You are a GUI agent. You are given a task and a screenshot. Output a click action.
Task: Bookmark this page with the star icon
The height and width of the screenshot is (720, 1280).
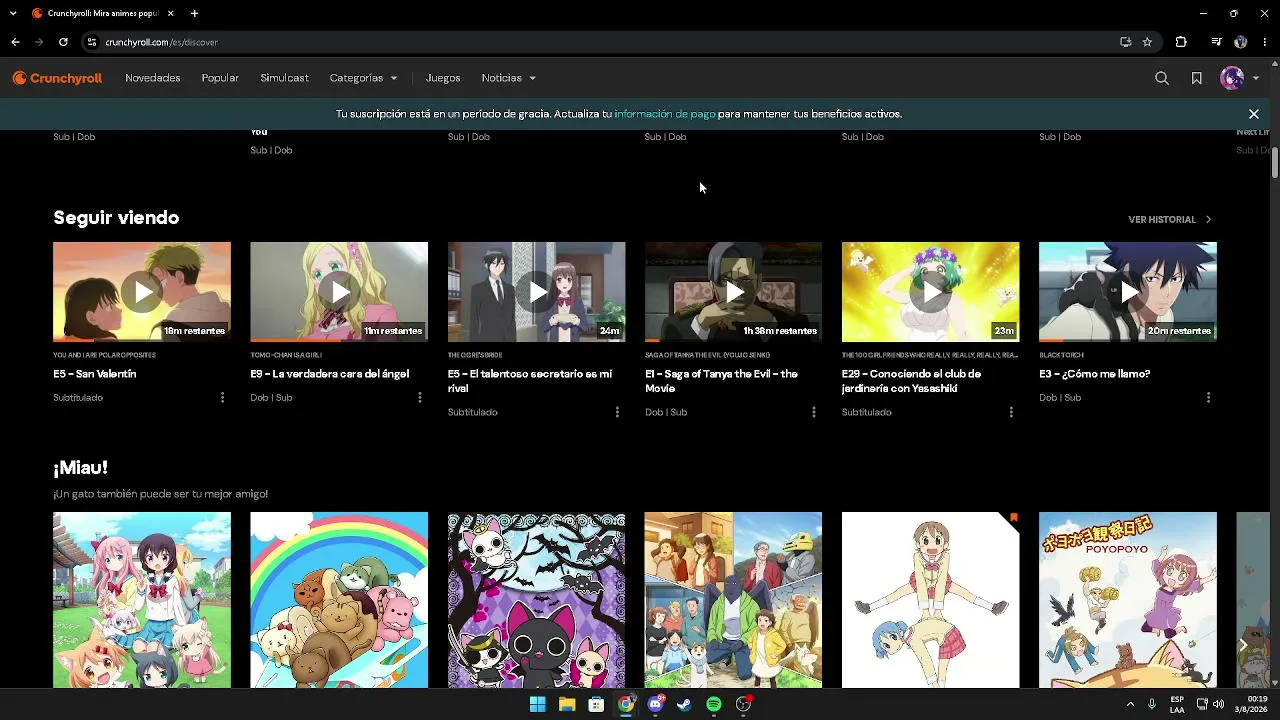click(x=1147, y=42)
